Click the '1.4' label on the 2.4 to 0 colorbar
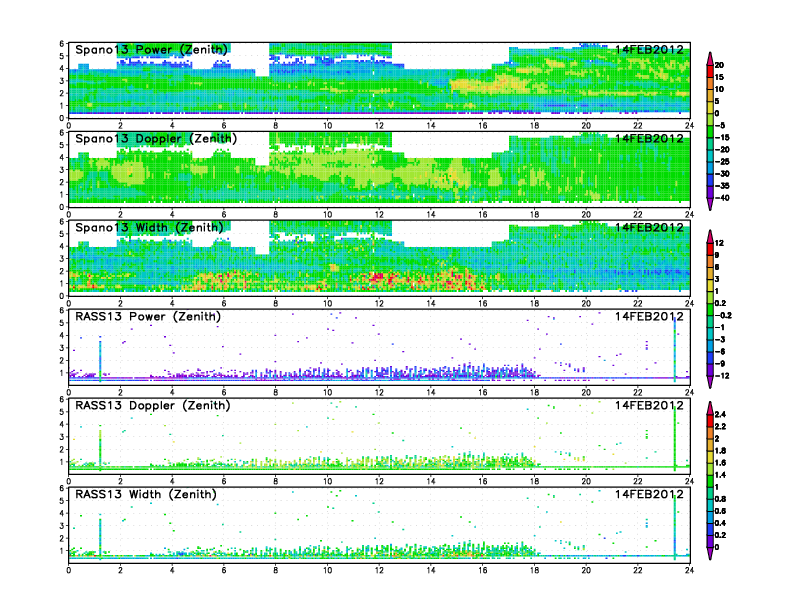 pos(721,475)
